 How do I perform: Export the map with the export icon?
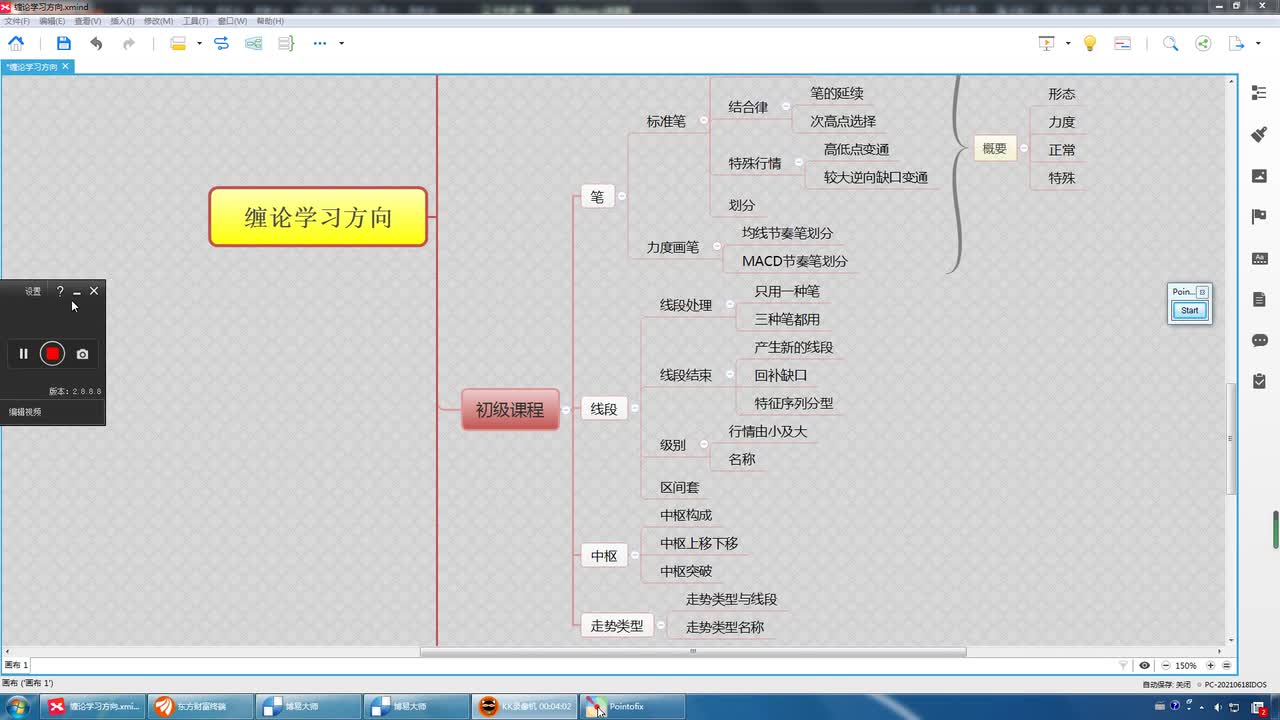pos(1236,43)
